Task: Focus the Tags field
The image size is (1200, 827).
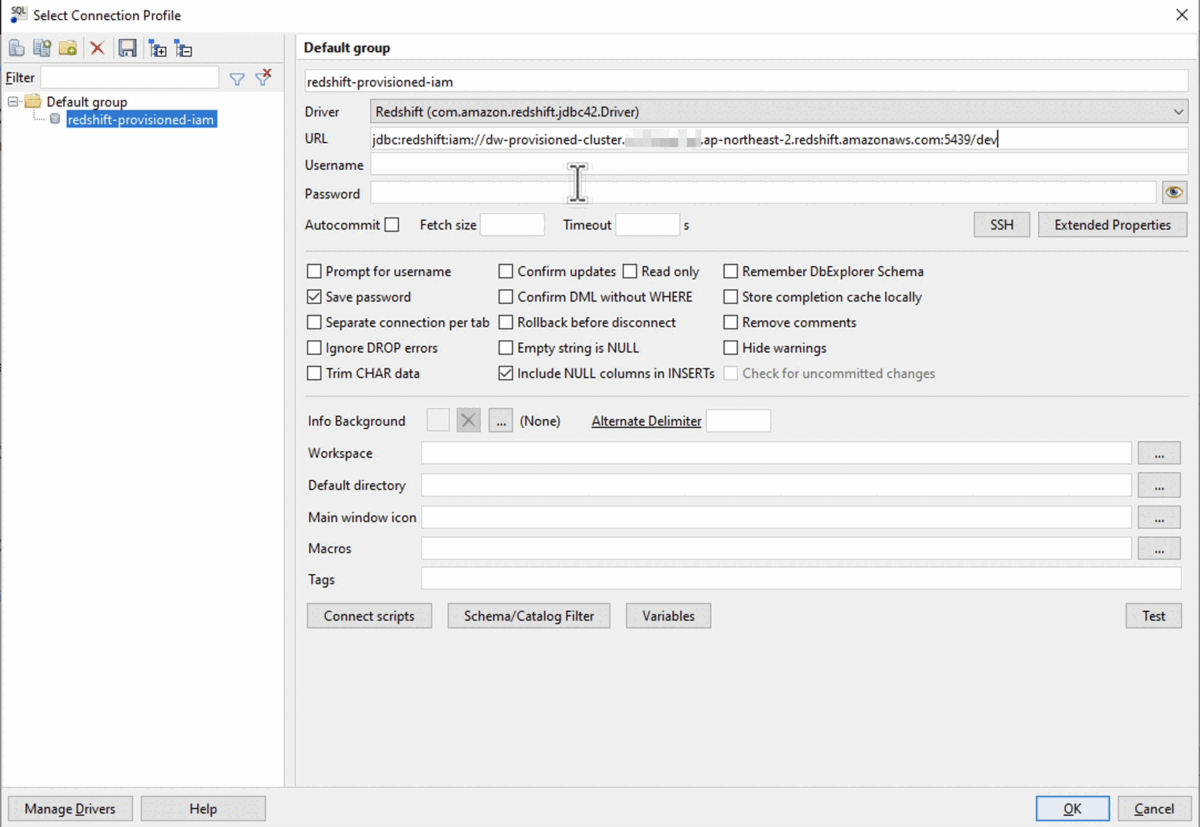Action: coord(801,579)
